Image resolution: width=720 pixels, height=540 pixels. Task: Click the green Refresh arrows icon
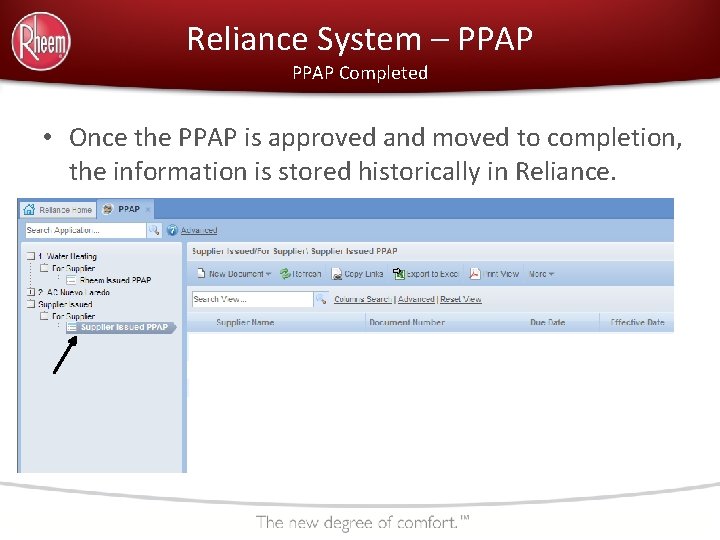[285, 274]
